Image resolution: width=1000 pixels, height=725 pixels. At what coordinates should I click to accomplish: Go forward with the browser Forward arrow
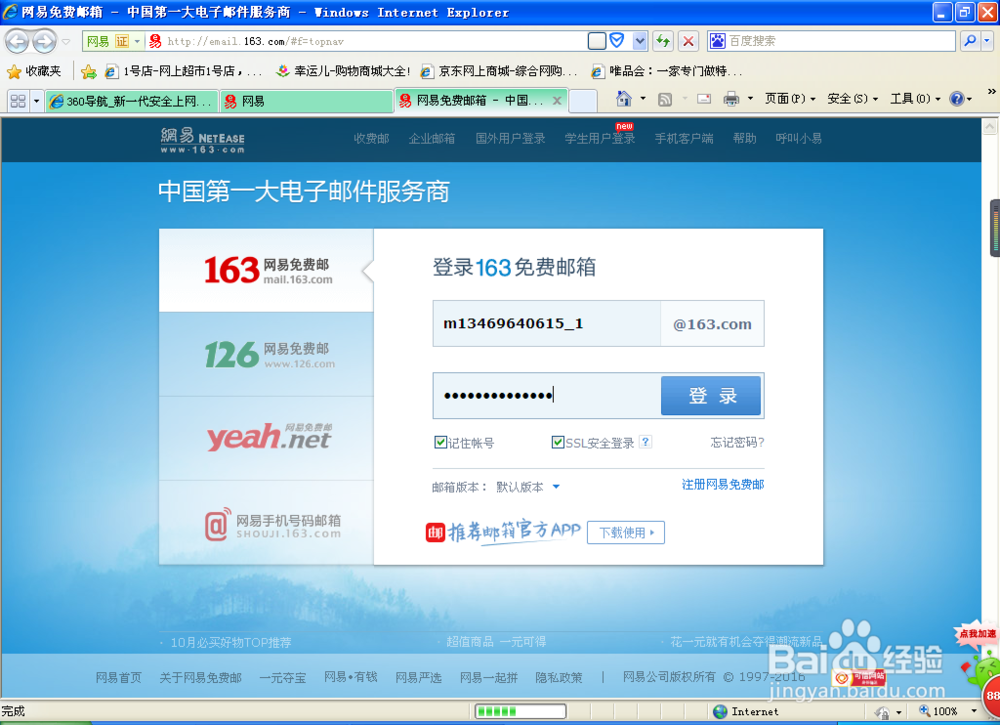[44, 42]
